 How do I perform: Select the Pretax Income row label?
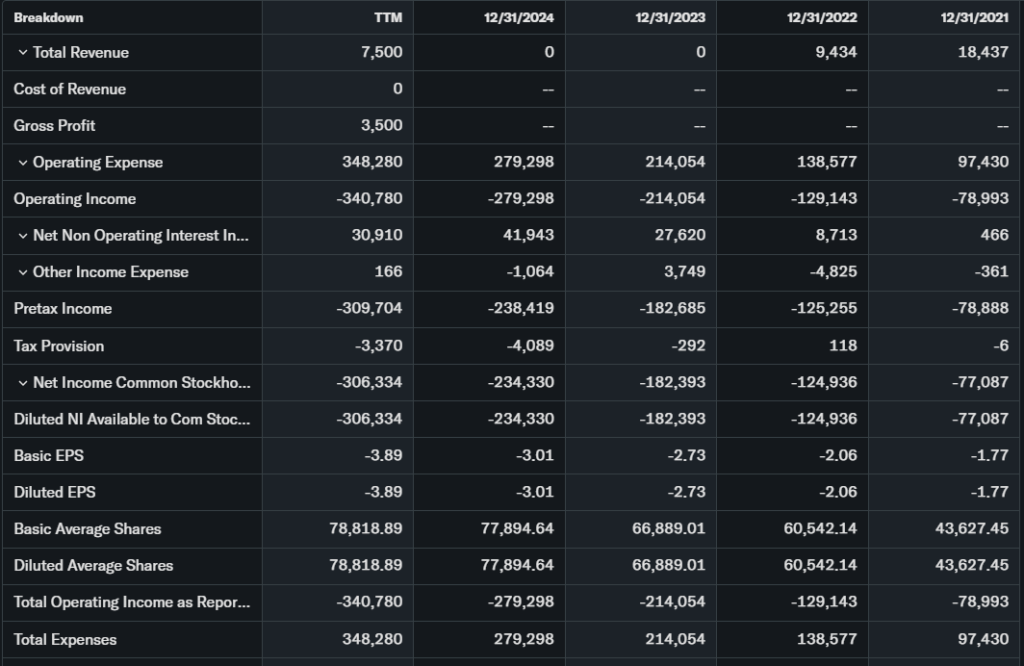[x=63, y=309]
